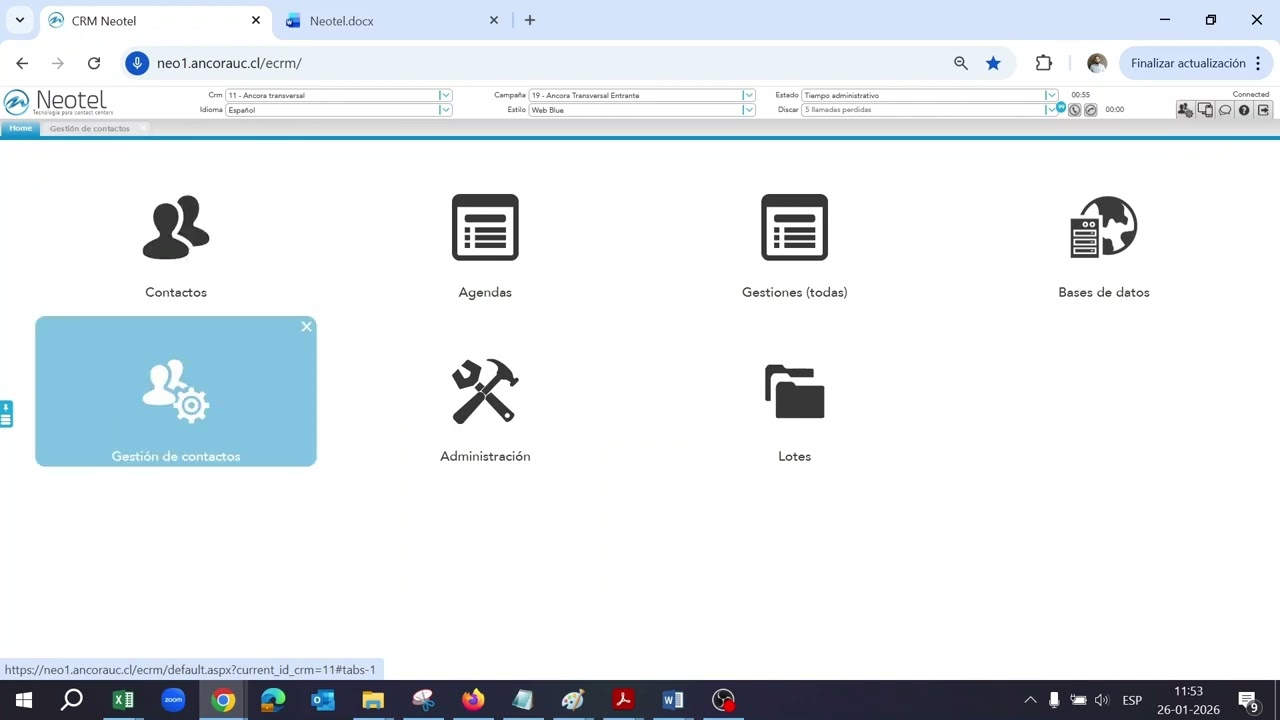Open the help question mark icon
The height and width of the screenshot is (720, 1280).
(x=1244, y=110)
